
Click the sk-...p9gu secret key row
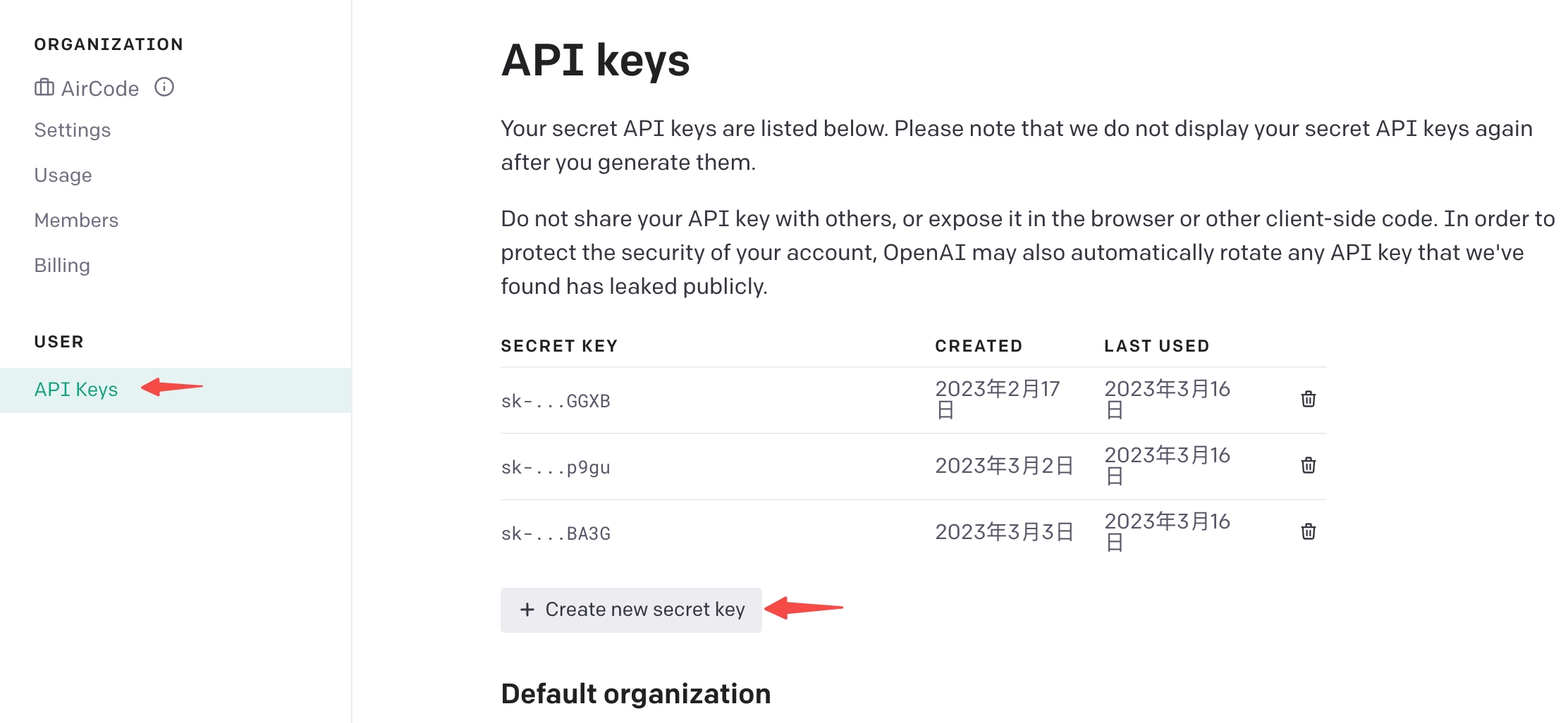913,466
